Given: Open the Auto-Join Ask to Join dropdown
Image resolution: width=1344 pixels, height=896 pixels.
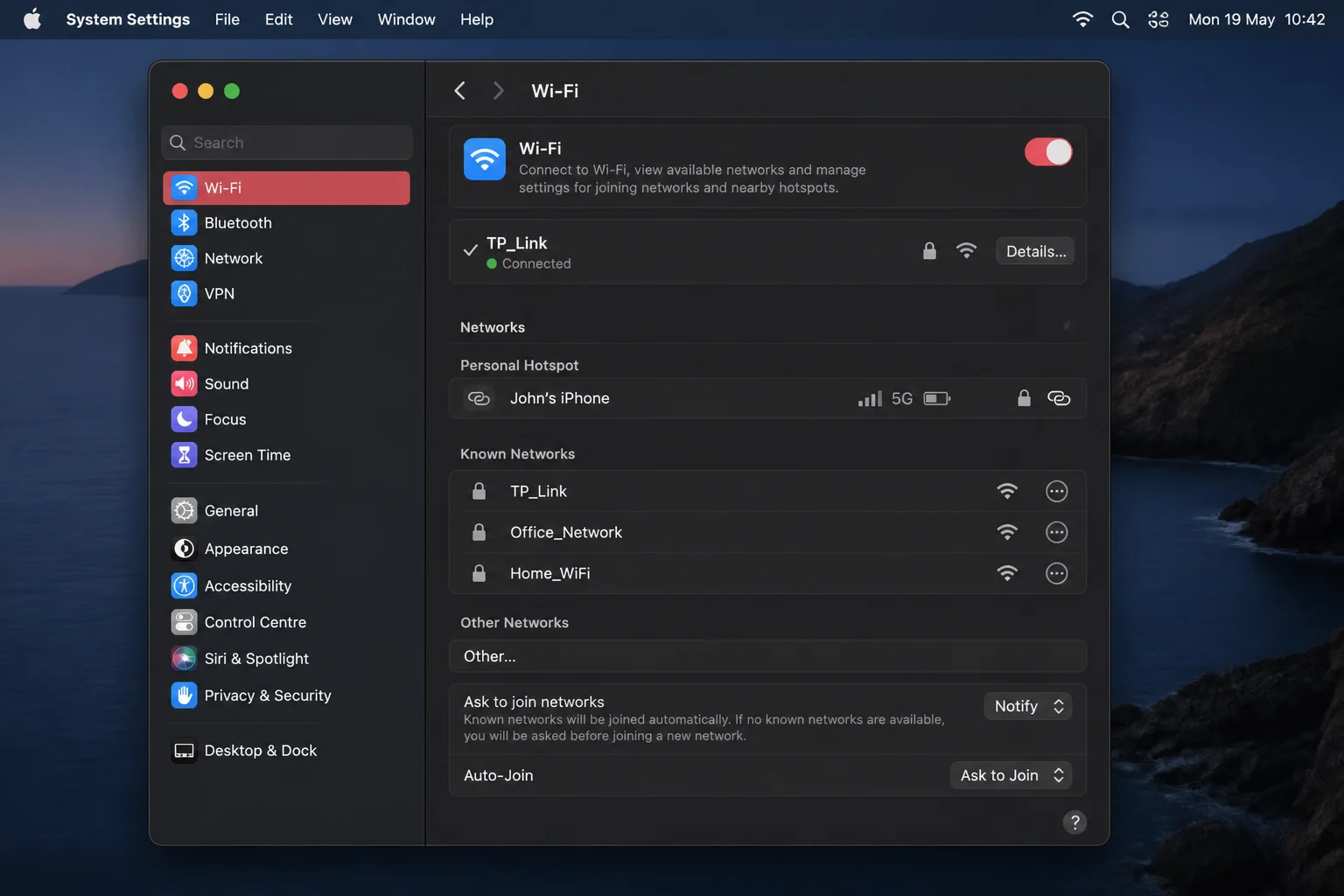Looking at the screenshot, I should pos(1011,775).
